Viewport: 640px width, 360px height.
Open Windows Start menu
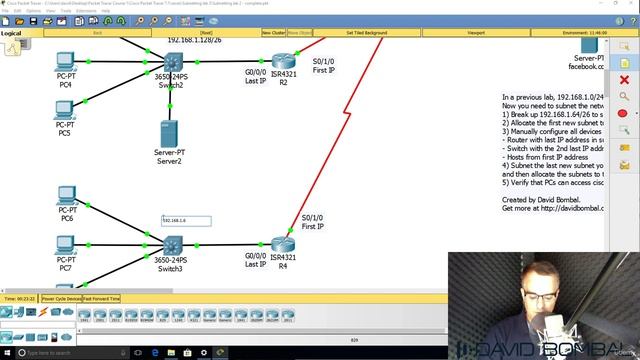coord(7,353)
